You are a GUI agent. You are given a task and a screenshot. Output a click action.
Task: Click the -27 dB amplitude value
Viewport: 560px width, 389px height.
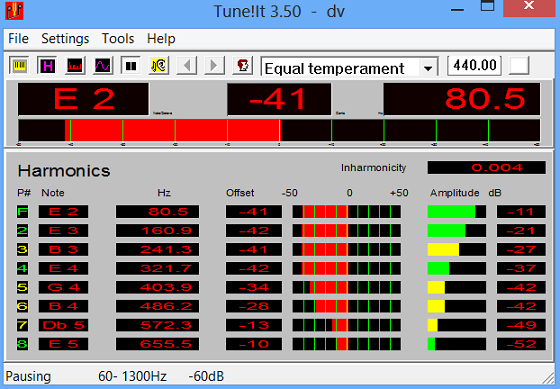(x=521, y=249)
